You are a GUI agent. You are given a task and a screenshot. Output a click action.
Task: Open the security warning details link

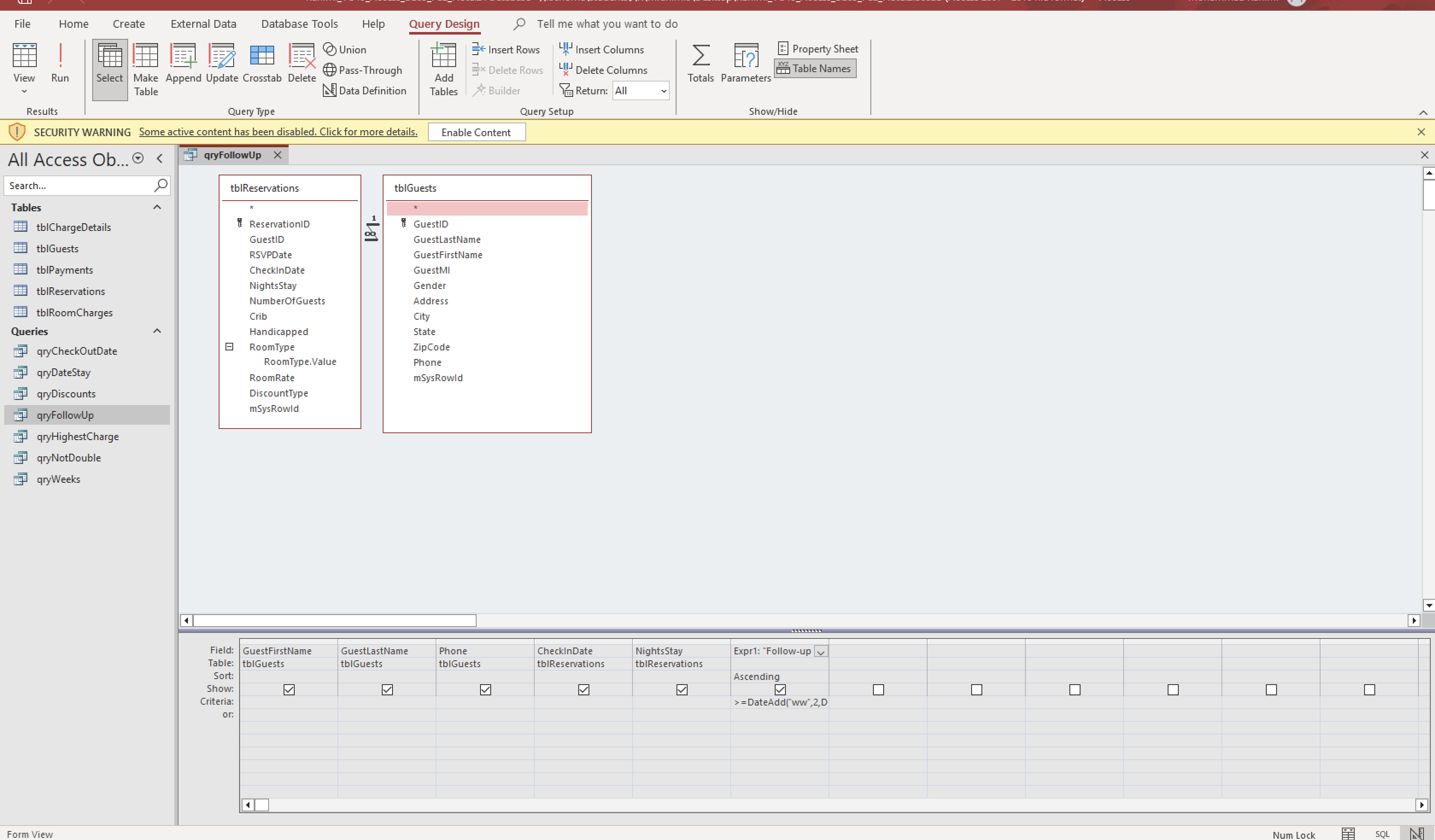[278, 132]
